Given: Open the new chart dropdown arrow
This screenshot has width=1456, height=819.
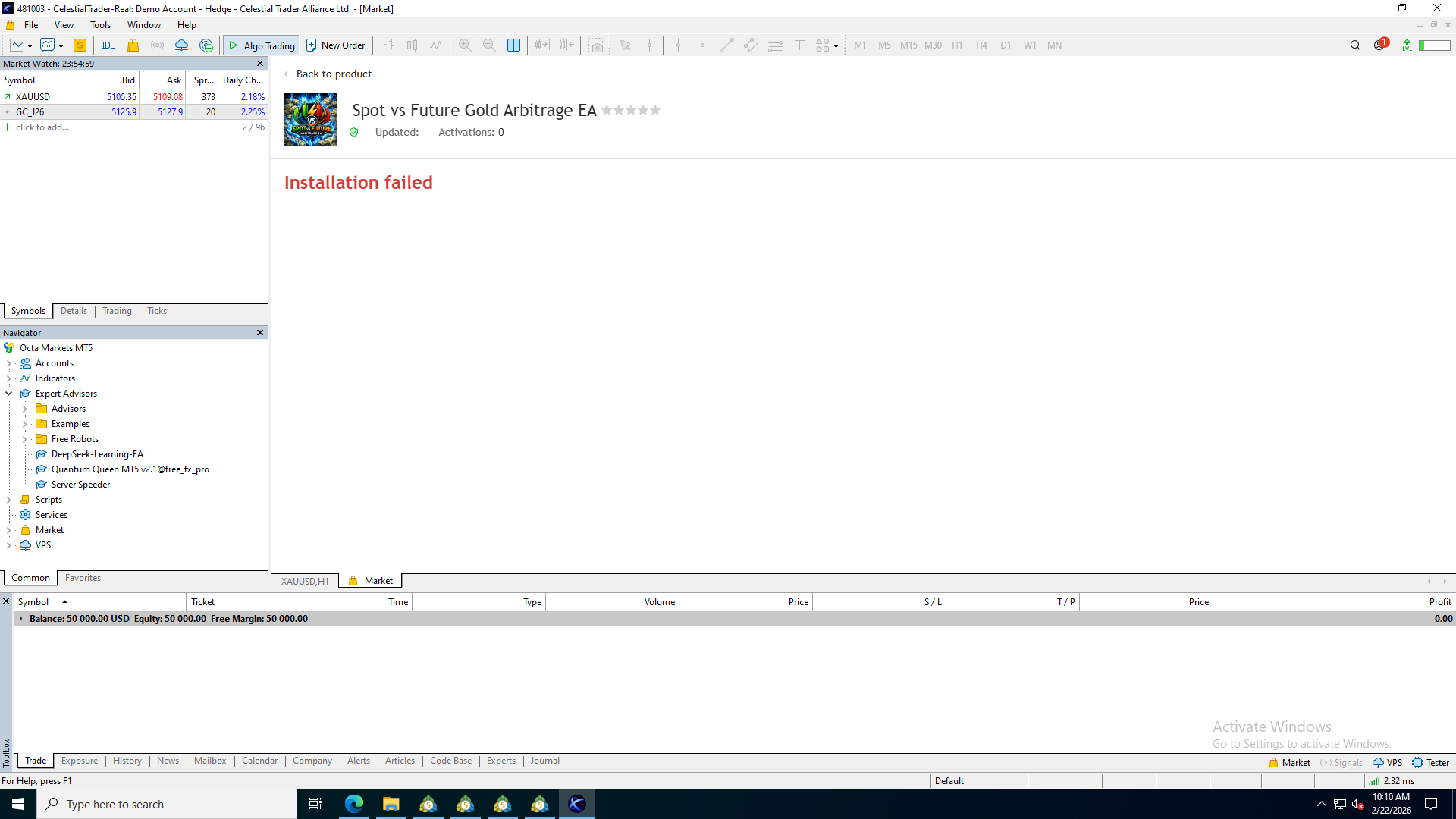Looking at the screenshot, I should point(30,45).
